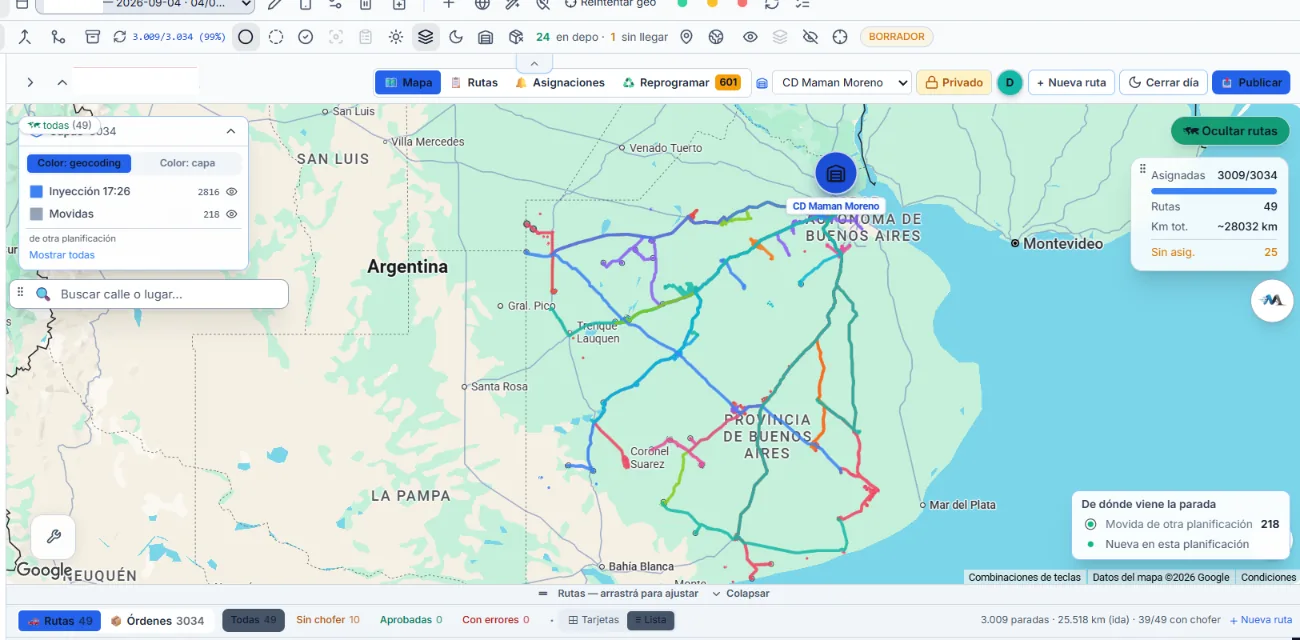This screenshot has width=1300, height=640.
Task: Expand the left sidebar chevron arrow
Action: click(x=30, y=82)
